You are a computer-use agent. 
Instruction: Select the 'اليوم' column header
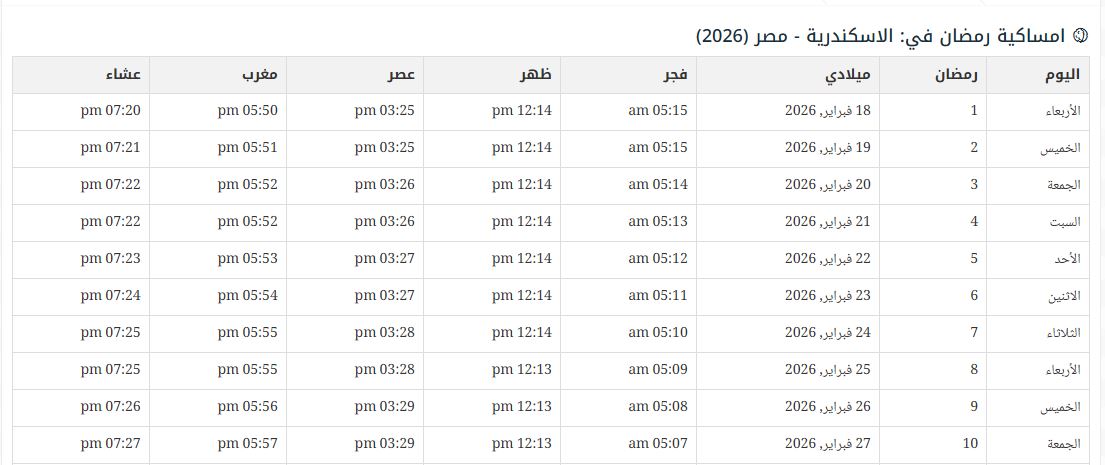pos(1060,74)
